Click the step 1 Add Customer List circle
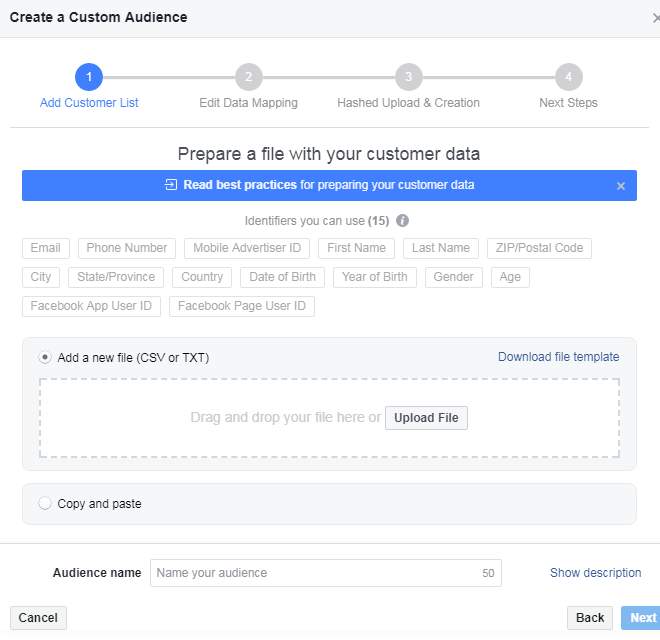The height and width of the screenshot is (640, 660). (88, 77)
